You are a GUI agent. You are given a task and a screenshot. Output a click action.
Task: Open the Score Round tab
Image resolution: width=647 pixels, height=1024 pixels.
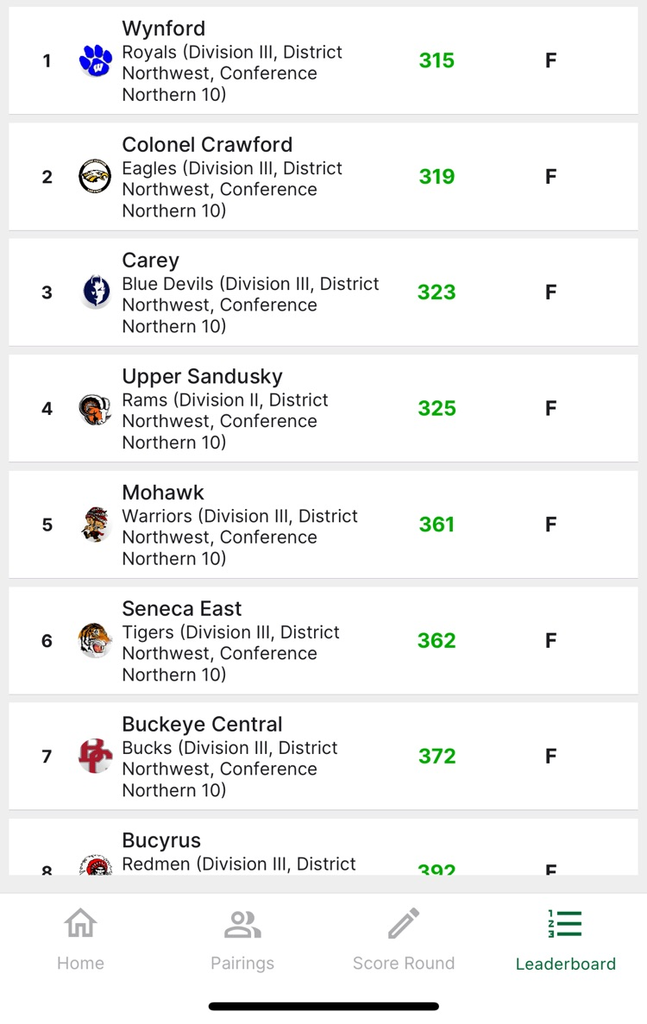click(403, 939)
